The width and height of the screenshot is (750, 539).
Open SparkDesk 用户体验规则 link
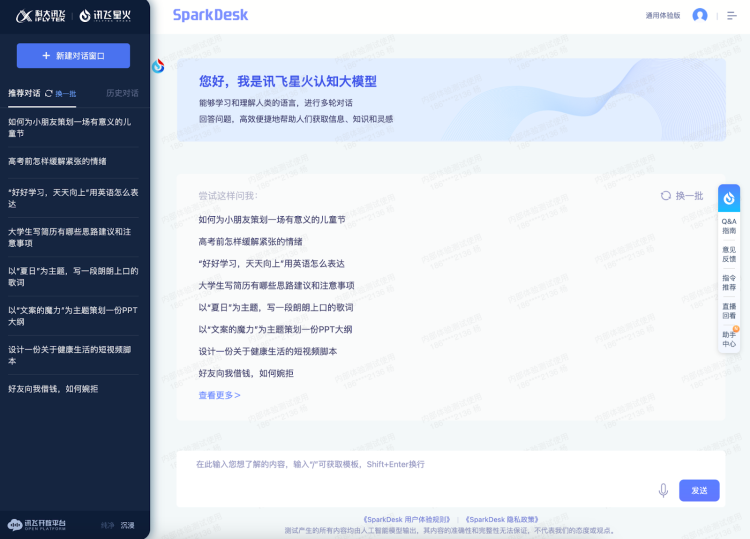pos(406,519)
